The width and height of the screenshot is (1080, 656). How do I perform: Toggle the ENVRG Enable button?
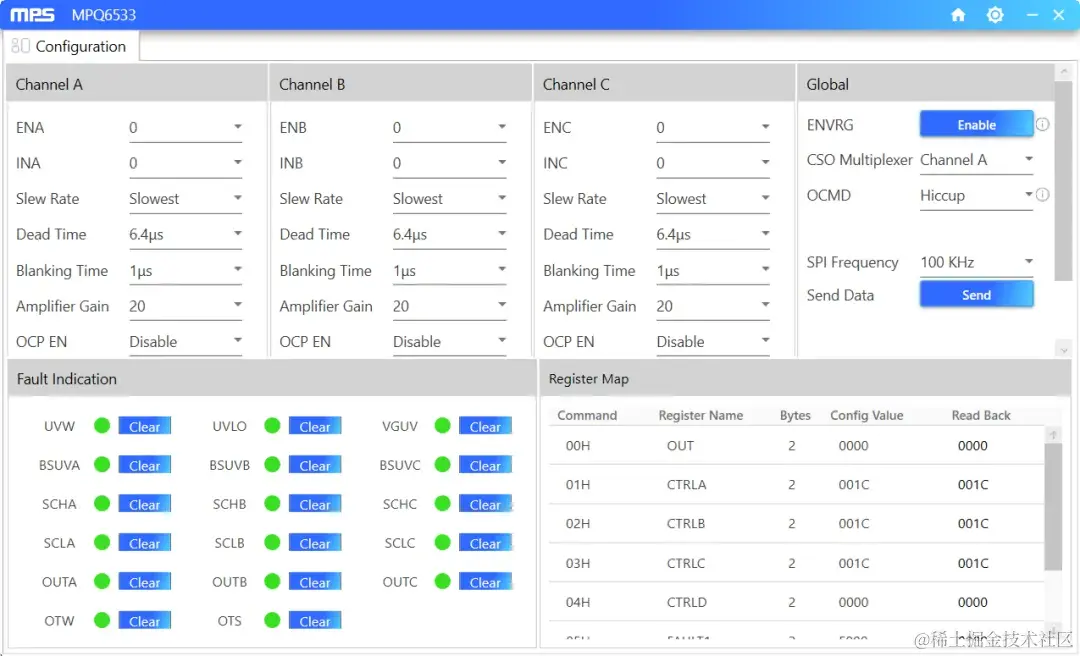976,125
